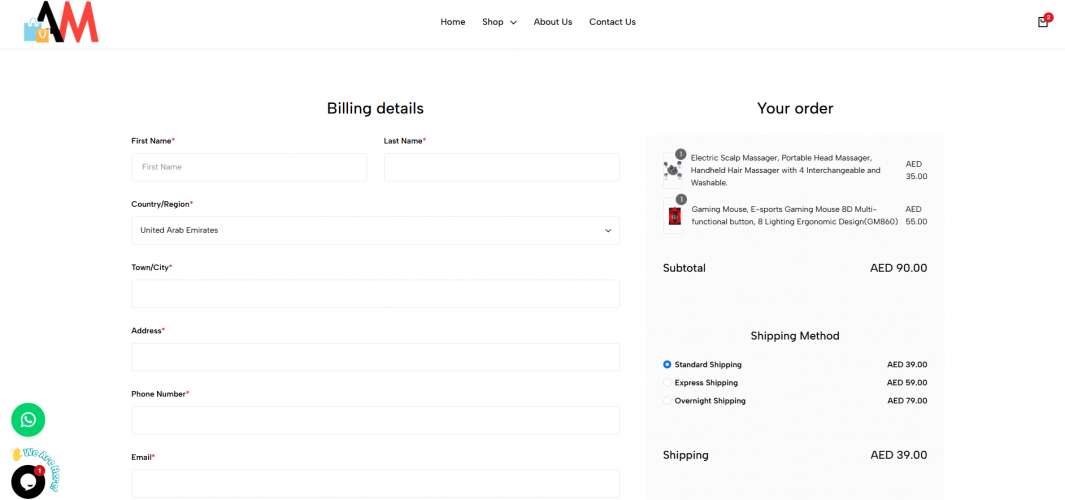Click the Billing details heading
Image resolution: width=1065 pixels, height=500 pixels.
coord(376,108)
